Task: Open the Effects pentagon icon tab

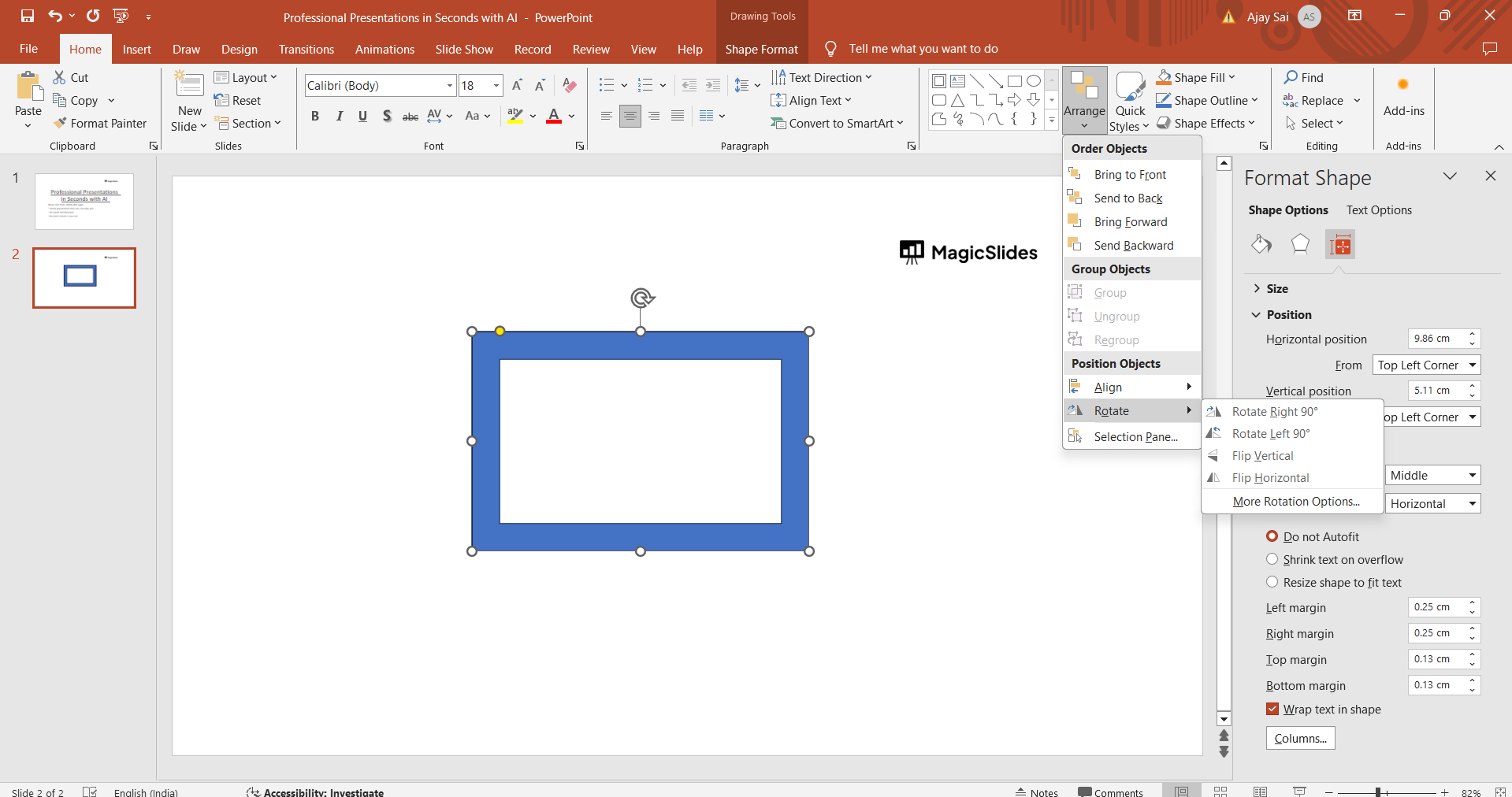Action: [x=1300, y=245]
